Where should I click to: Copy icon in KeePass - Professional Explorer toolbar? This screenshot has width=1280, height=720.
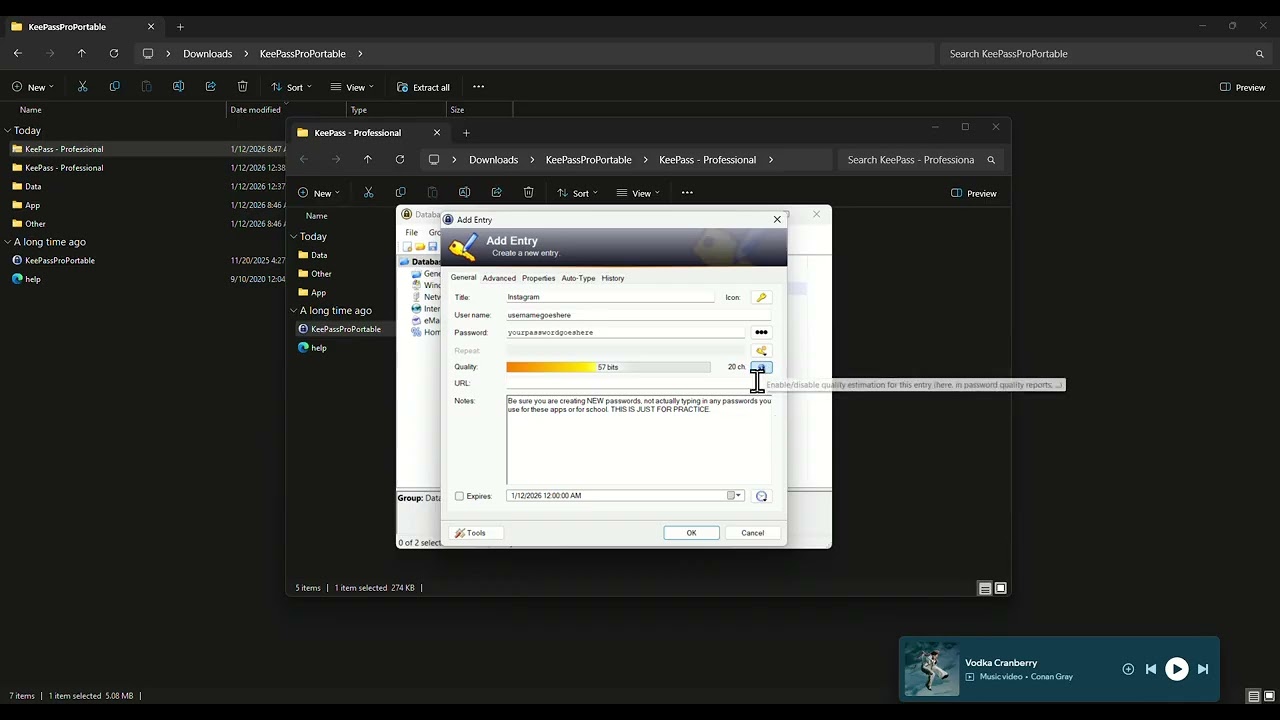coord(400,193)
